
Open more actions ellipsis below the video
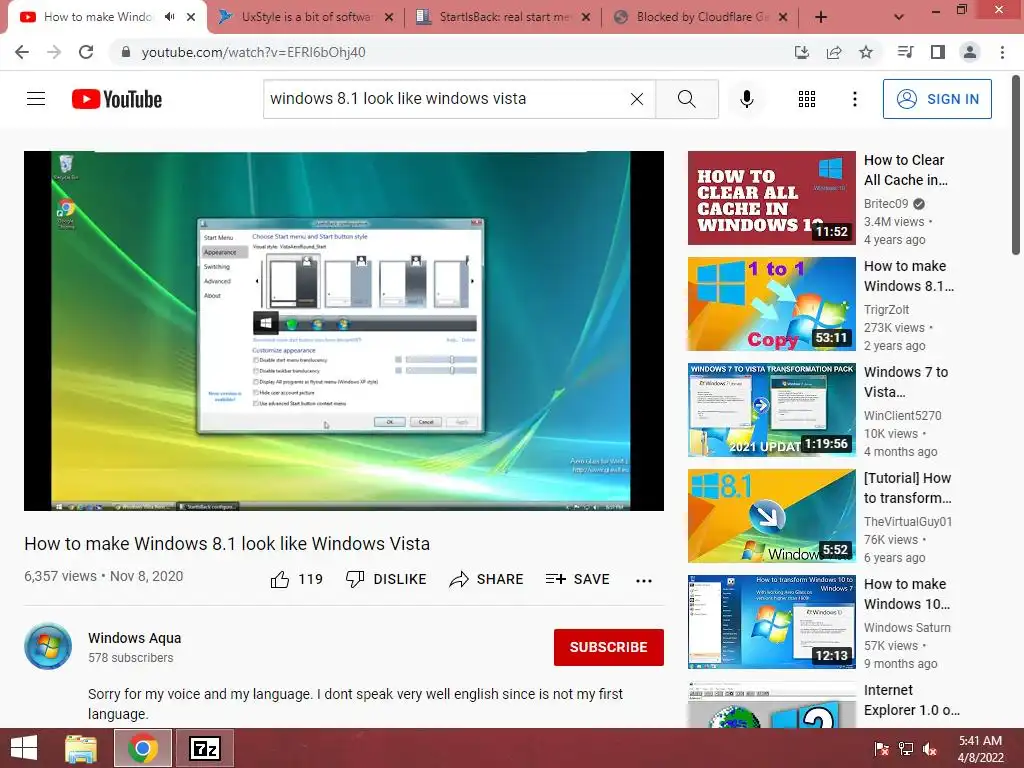pos(644,581)
